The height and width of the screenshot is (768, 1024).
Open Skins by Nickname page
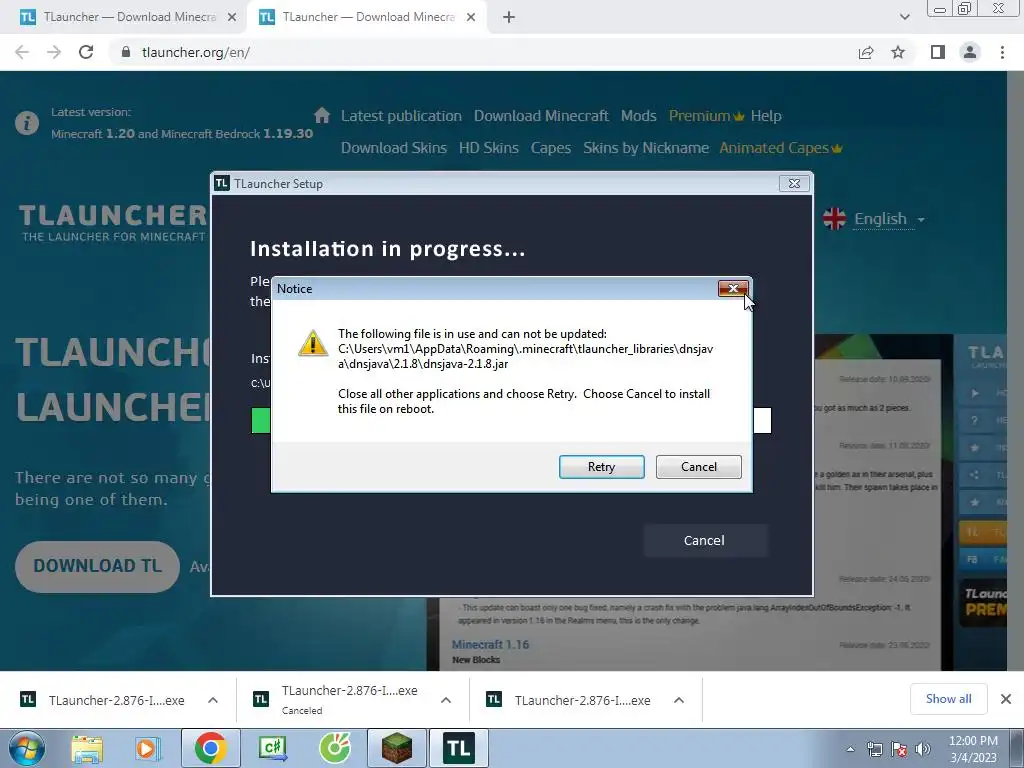(646, 148)
